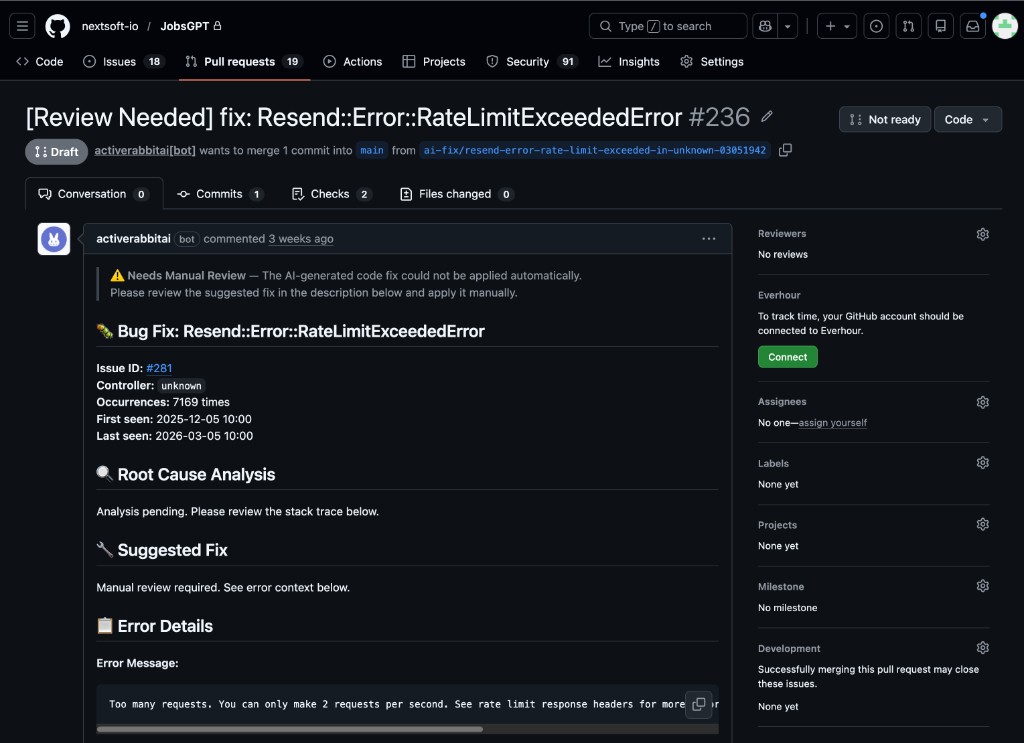Click the Draft status badge
Screen dimensions: 1024x743
[x=57, y=151]
